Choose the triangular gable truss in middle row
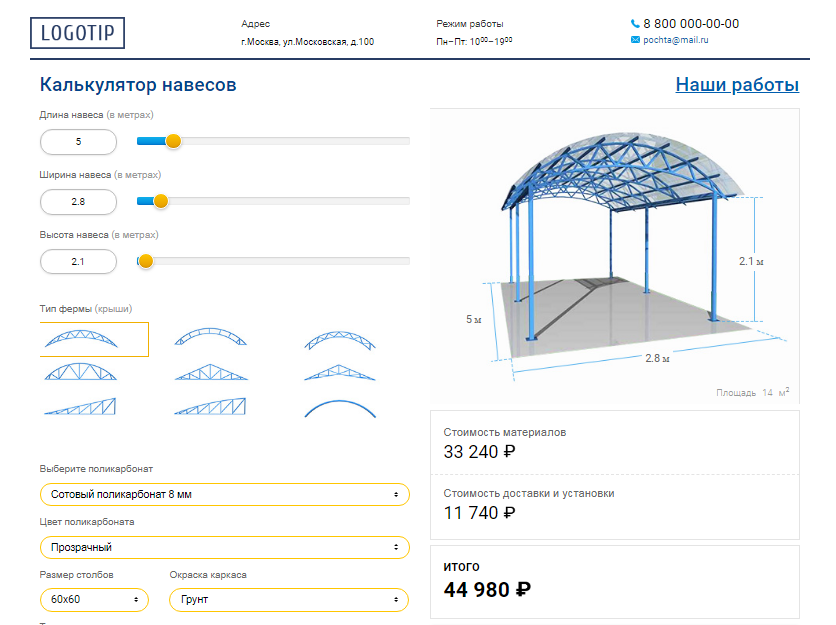 211,372
